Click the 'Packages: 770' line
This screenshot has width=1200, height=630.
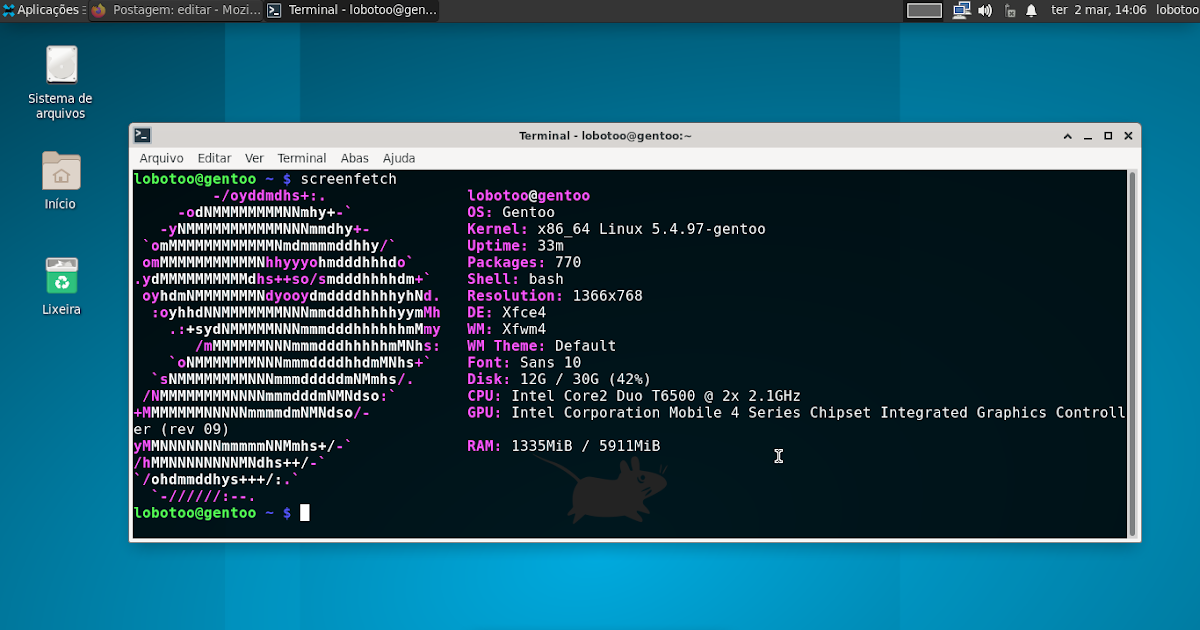524,262
